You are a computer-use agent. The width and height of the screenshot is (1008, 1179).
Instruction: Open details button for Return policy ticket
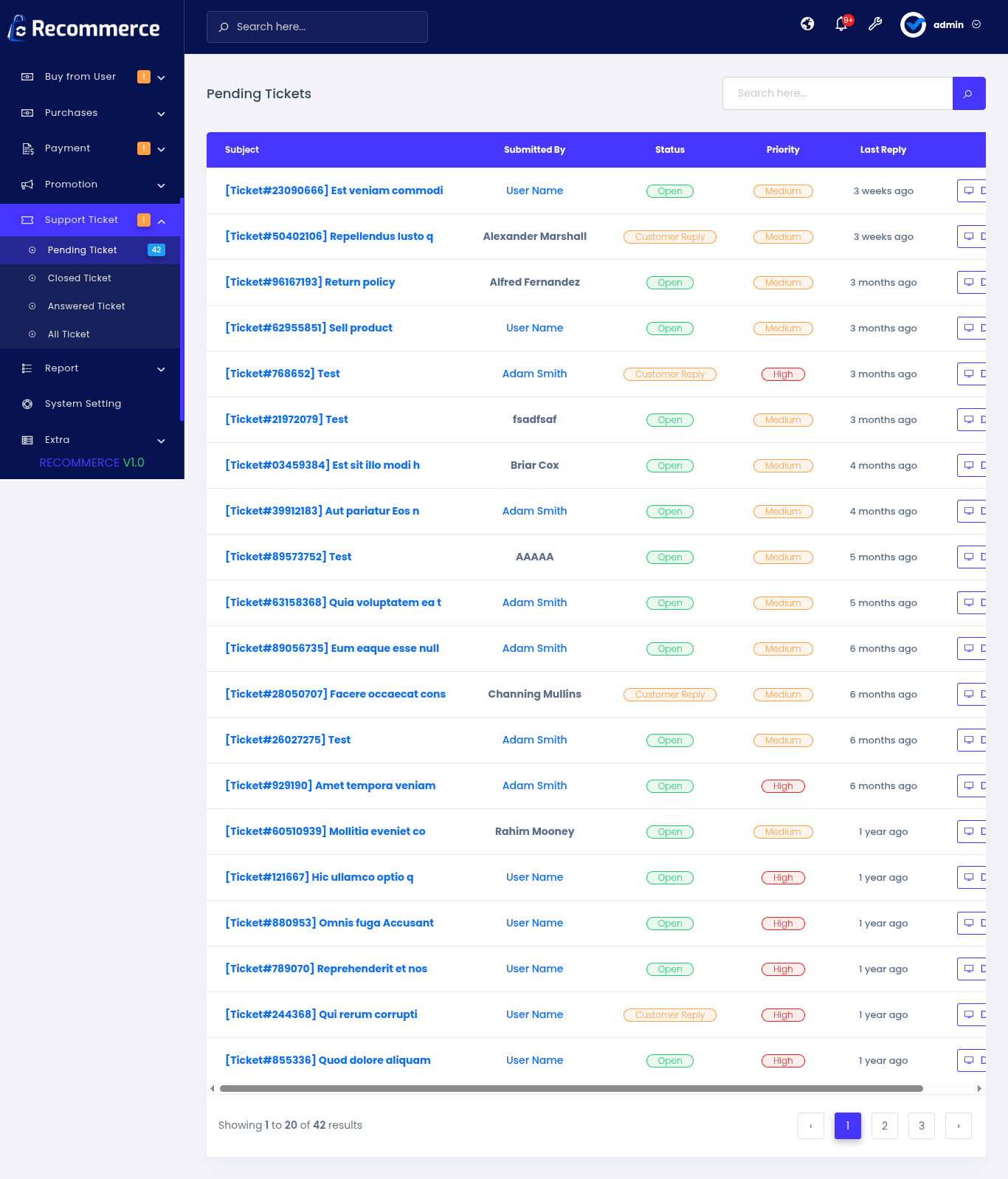(971, 282)
